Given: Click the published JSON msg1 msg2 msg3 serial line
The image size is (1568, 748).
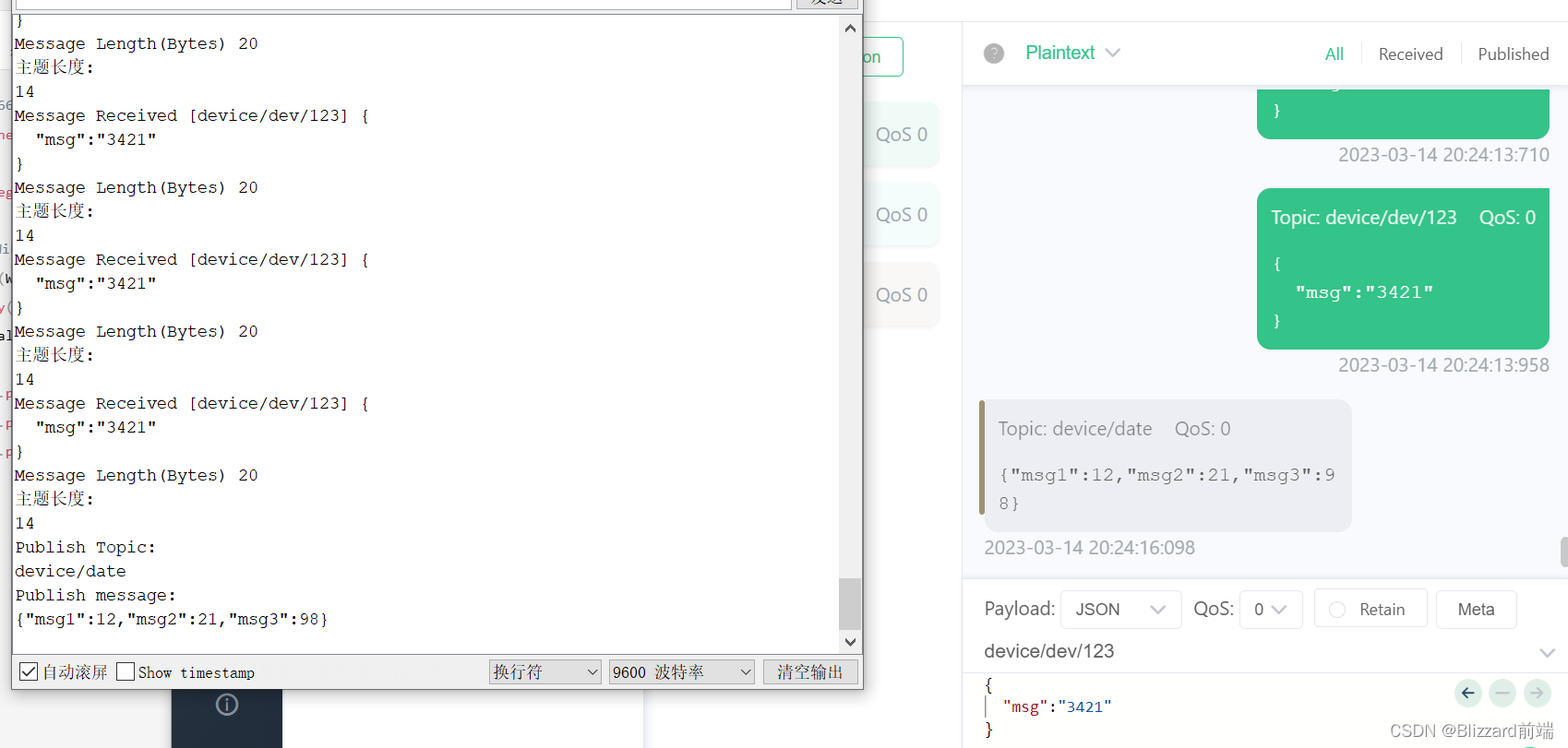Looking at the screenshot, I should (x=172, y=620).
